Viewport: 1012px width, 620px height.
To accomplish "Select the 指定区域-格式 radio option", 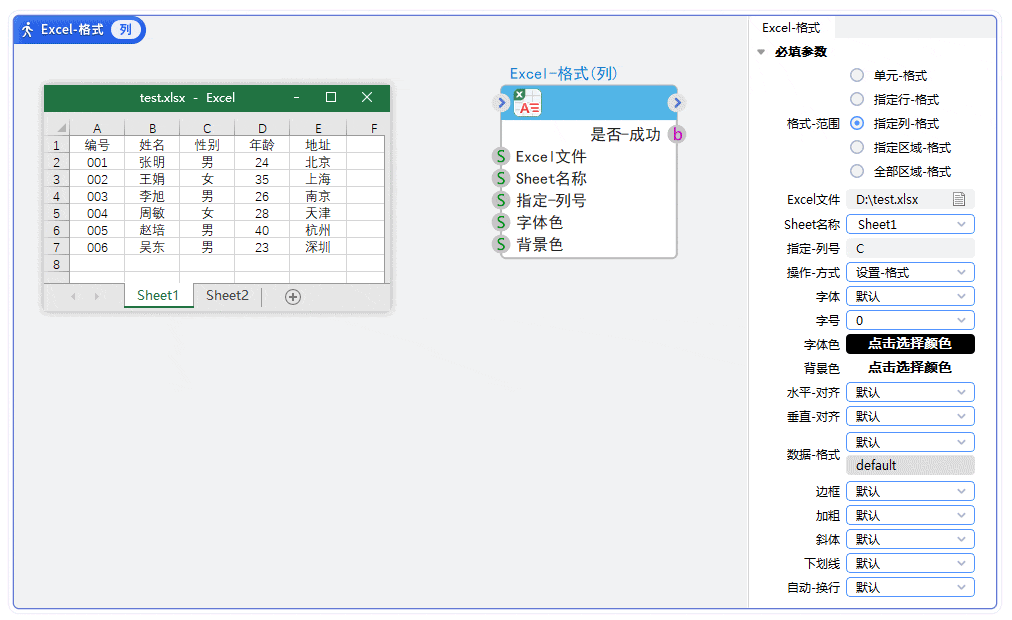I will point(856,147).
